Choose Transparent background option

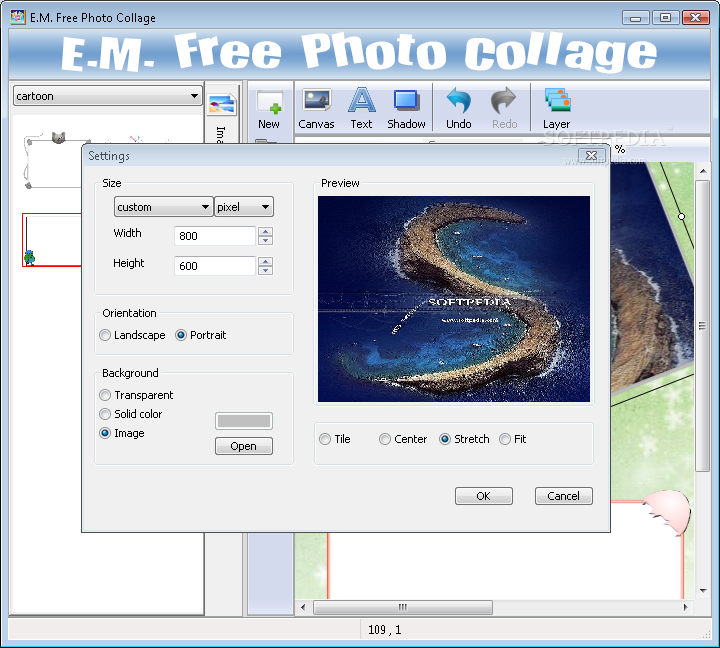click(x=136, y=395)
